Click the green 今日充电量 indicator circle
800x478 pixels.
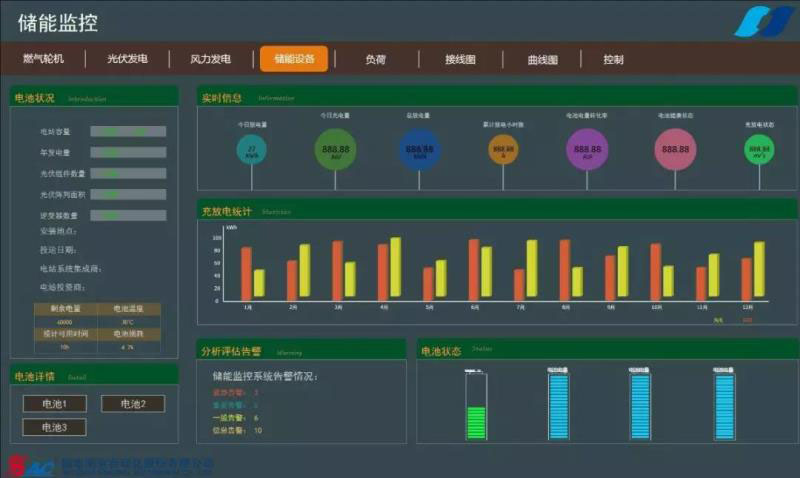[x=334, y=149]
